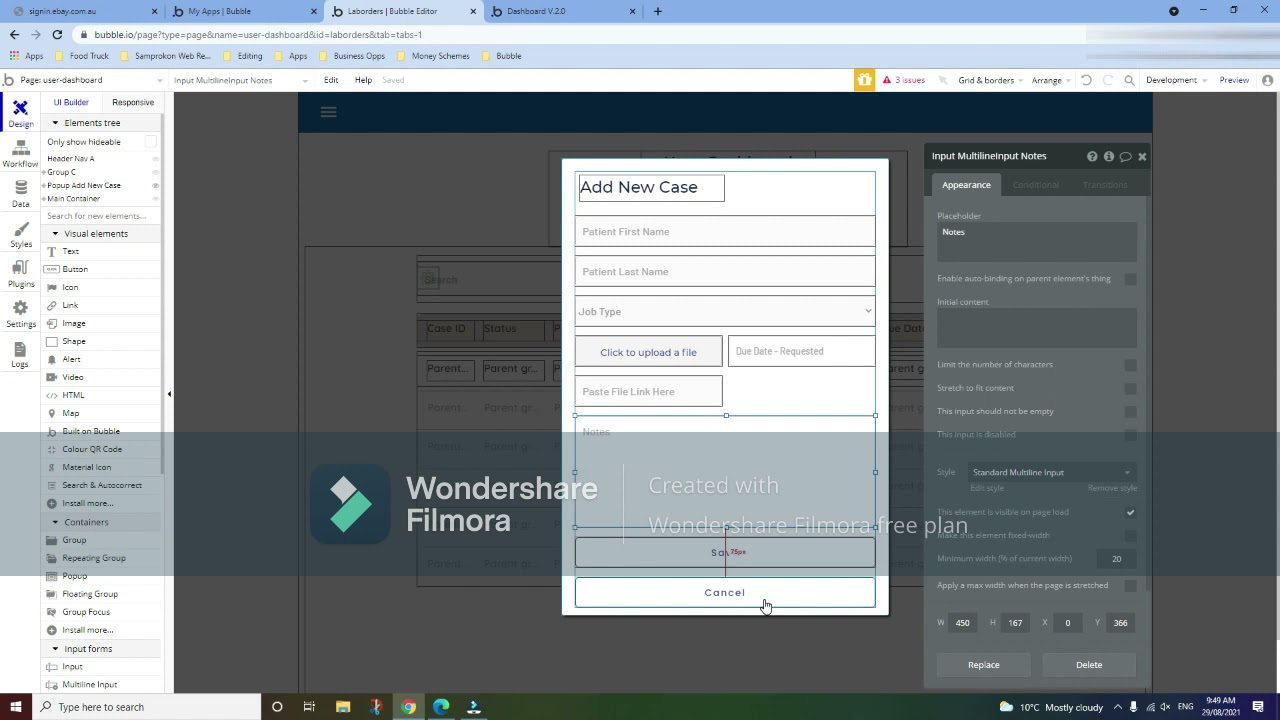Collapse the Input forms section
Screen dimensions: 1280x720
55,649
